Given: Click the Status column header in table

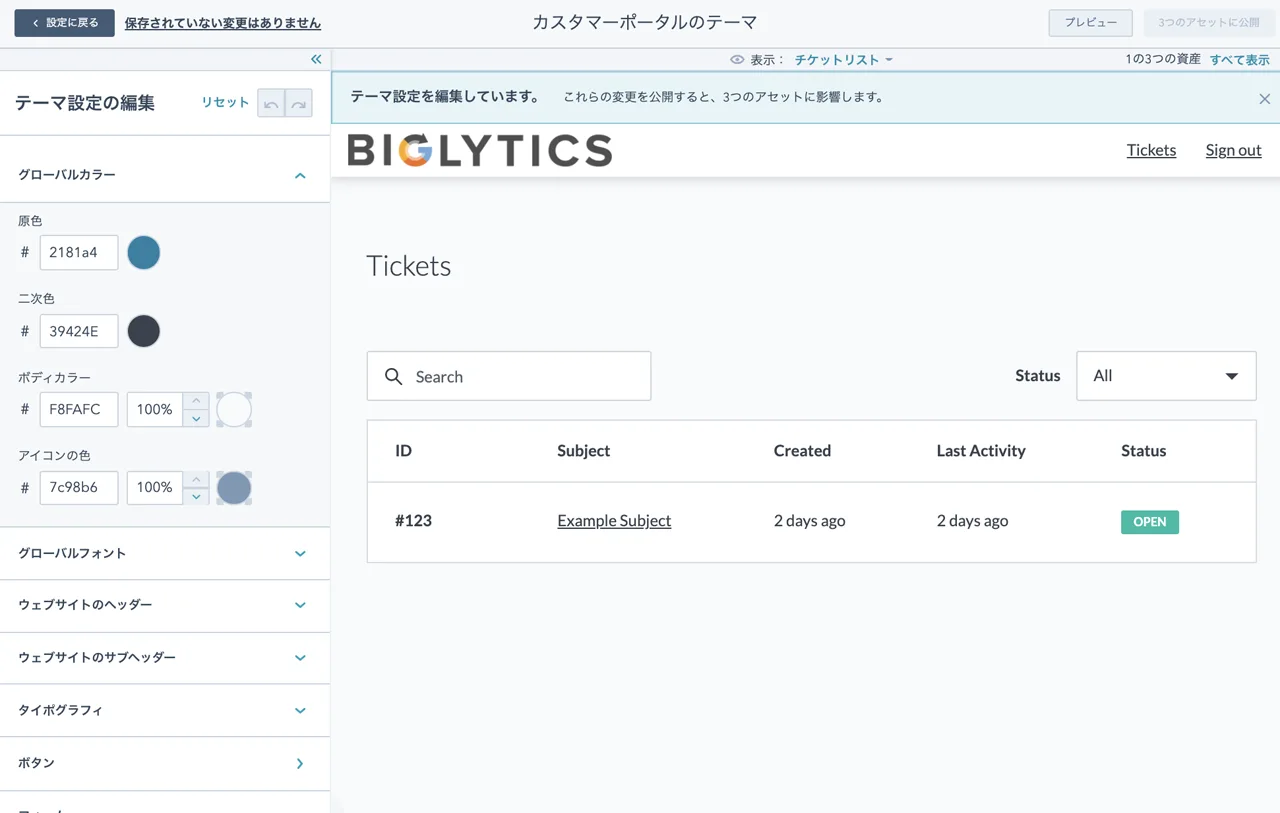Looking at the screenshot, I should tap(1144, 451).
